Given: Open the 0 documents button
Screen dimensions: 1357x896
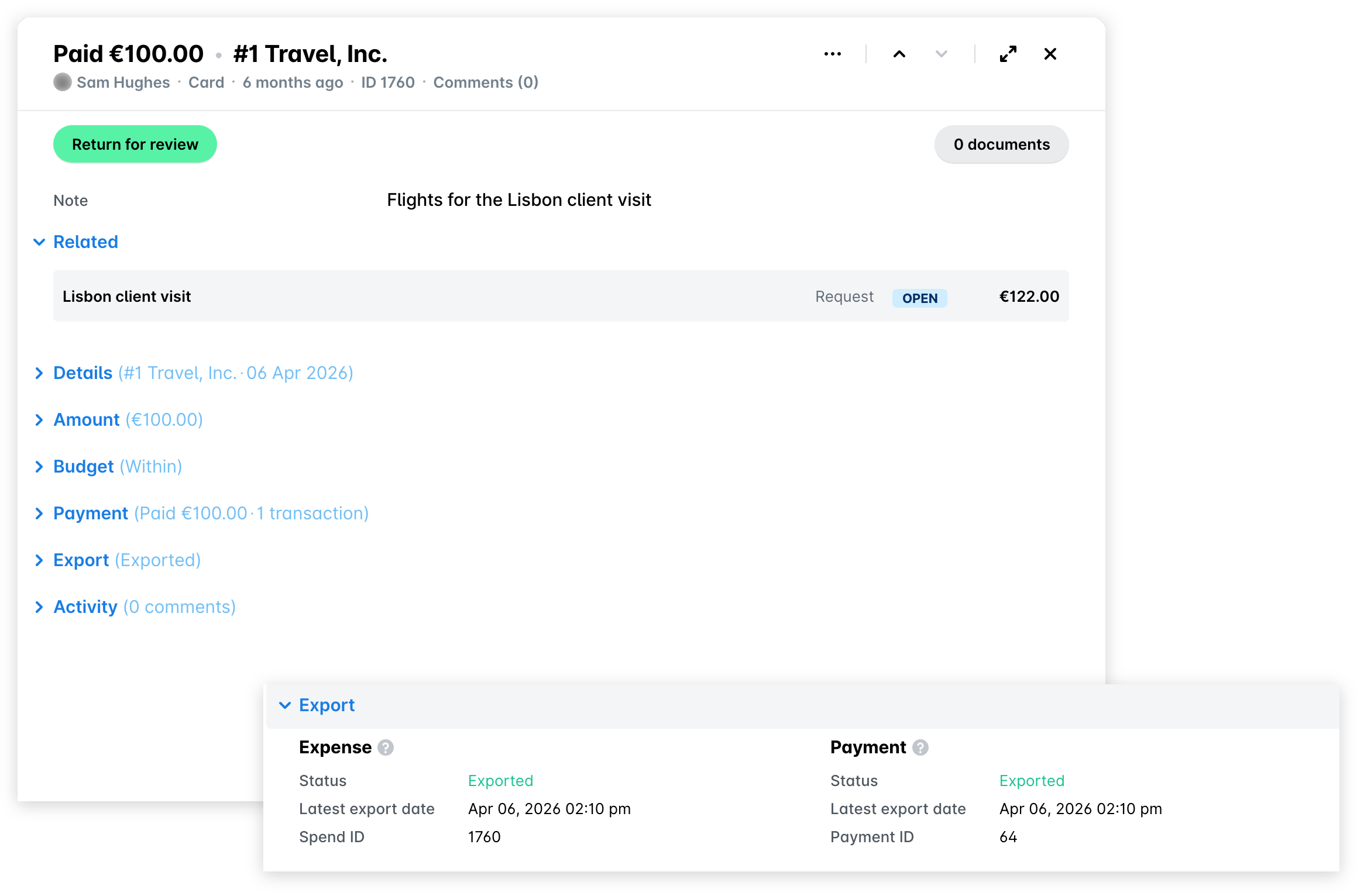Looking at the screenshot, I should [1001, 144].
